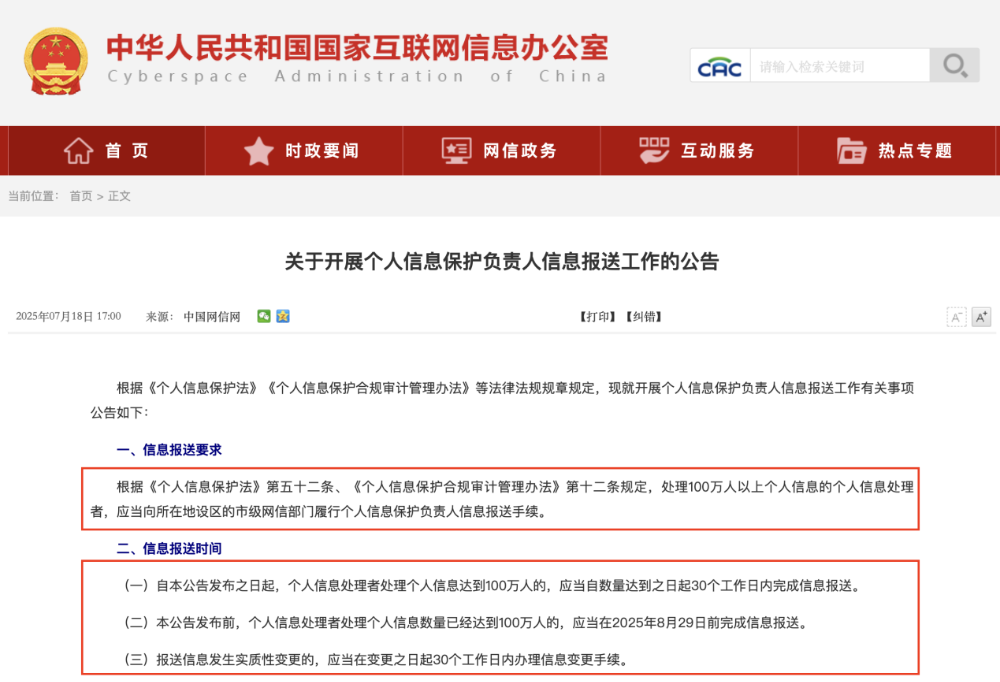The height and width of the screenshot is (682, 1000).
Task: Open the 热点专题 navigation tab
Action: [897, 151]
